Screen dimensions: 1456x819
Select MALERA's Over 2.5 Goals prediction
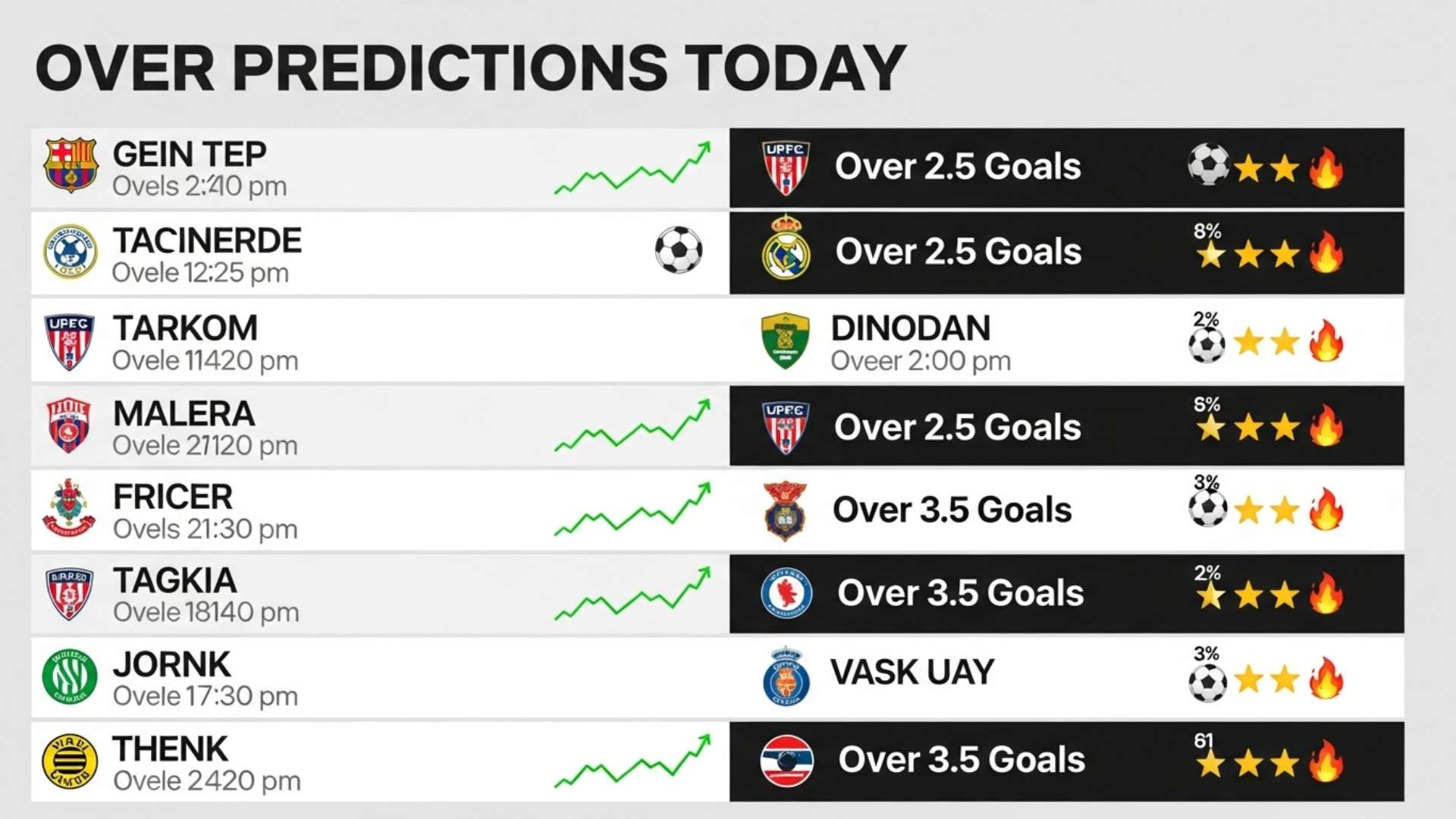click(958, 427)
